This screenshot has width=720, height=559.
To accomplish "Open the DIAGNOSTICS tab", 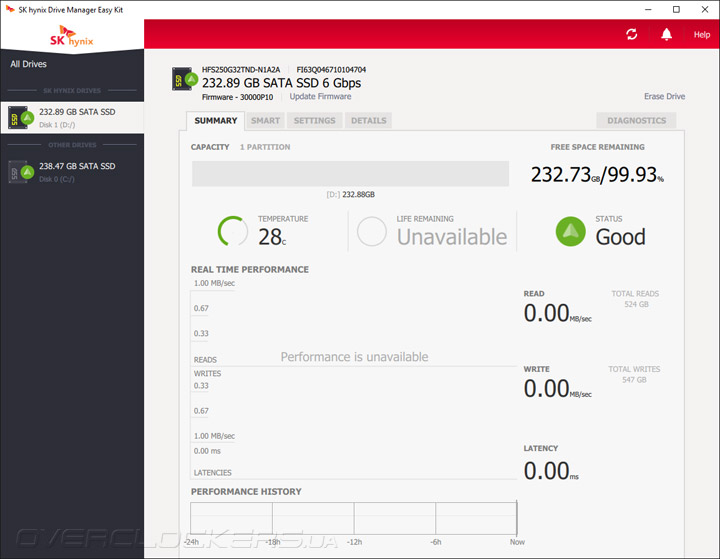I will 636,121.
